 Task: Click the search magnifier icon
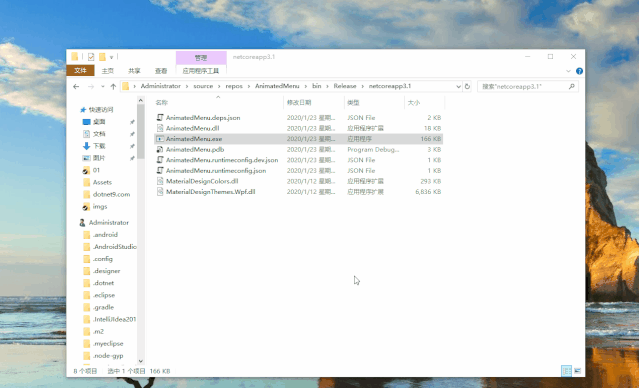[571, 86]
